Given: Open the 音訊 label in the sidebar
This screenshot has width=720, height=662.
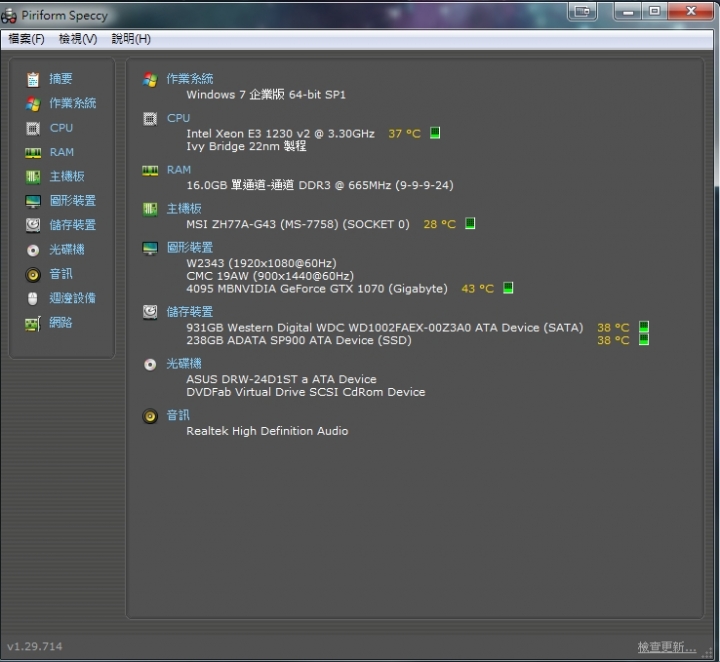Looking at the screenshot, I should tap(61, 274).
